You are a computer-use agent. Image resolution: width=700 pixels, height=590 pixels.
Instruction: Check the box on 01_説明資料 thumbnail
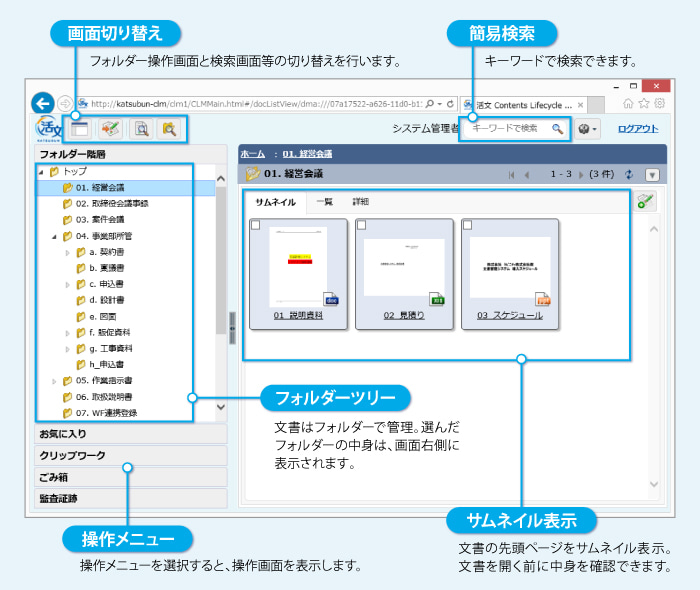[256, 225]
